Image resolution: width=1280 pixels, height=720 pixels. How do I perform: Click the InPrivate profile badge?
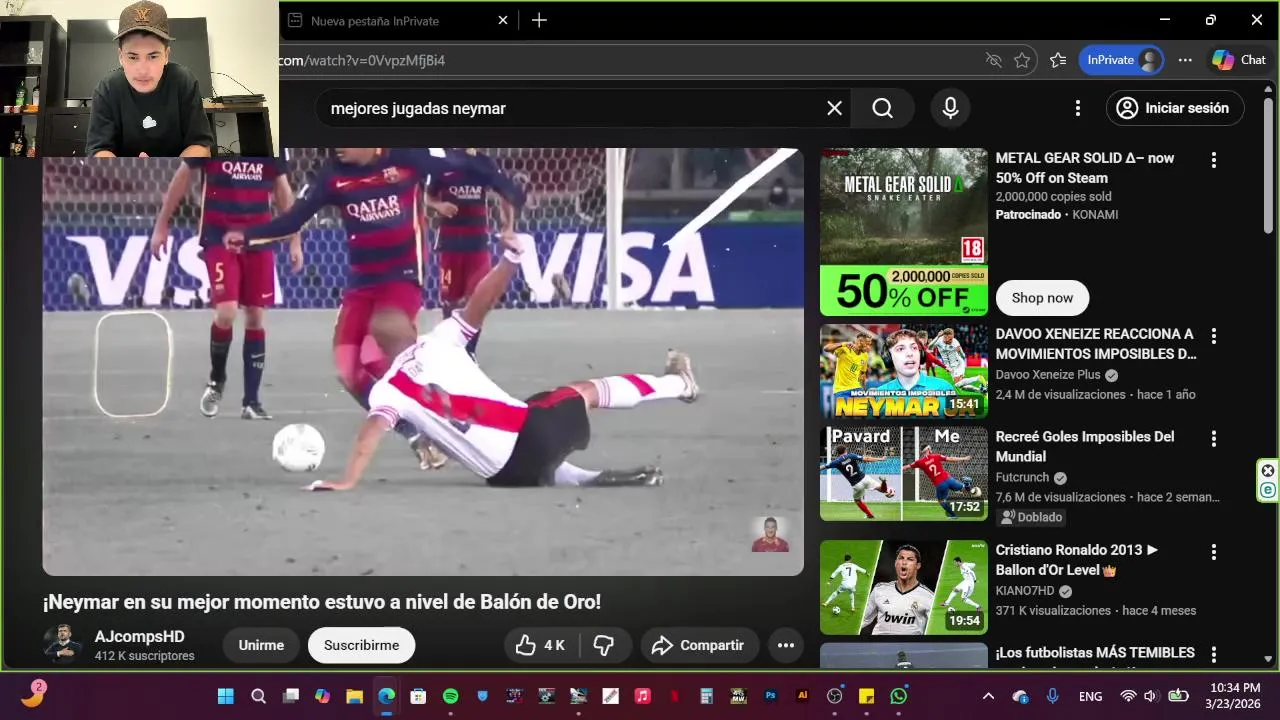[1123, 60]
